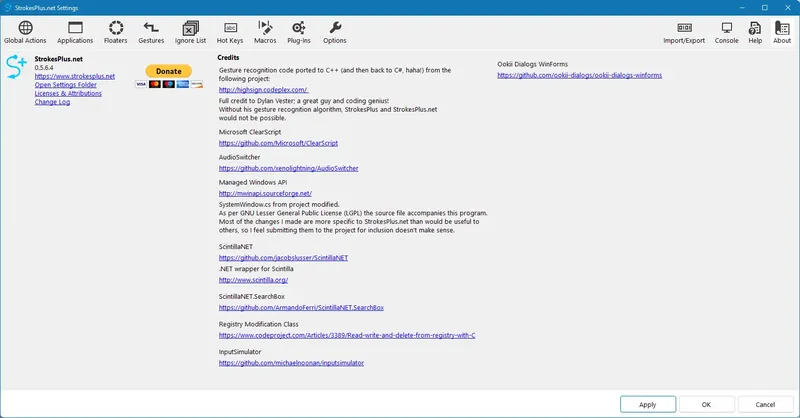The width and height of the screenshot is (800, 418).
Task: Click the Apply button
Action: 648,404
